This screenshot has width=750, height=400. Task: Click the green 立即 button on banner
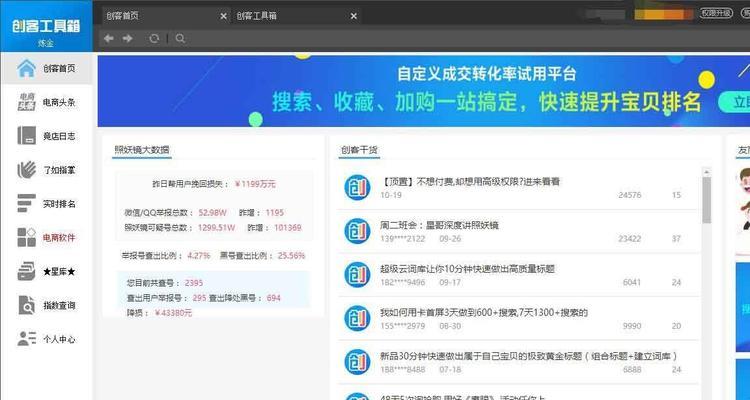click(734, 102)
